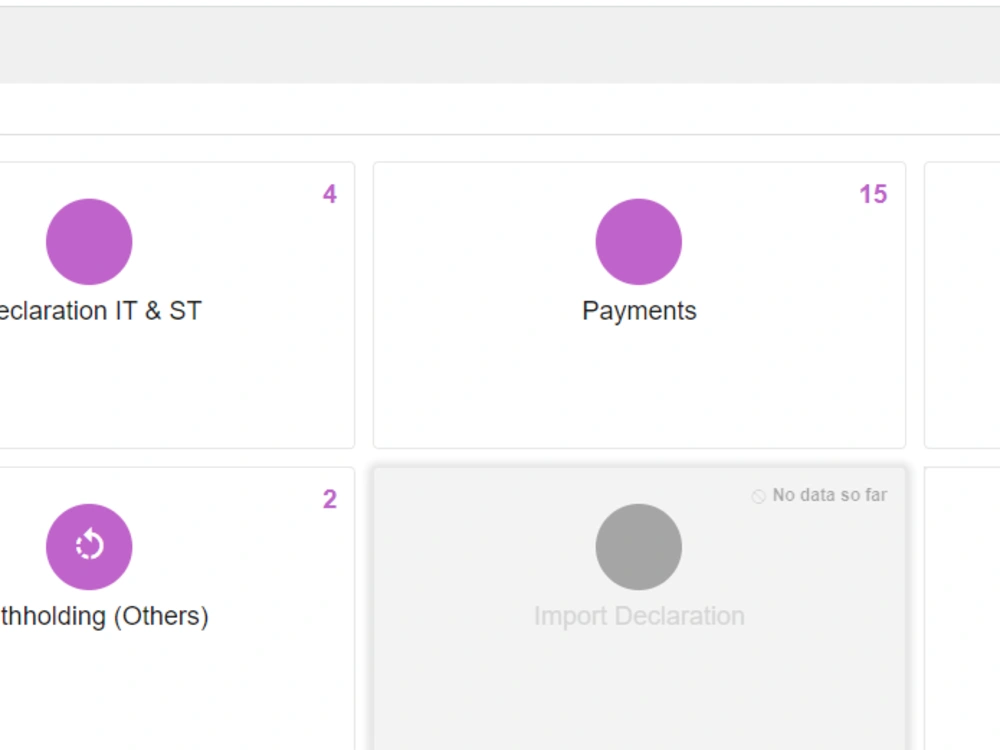
Task: Click the No data so far notice
Action: pos(830,495)
